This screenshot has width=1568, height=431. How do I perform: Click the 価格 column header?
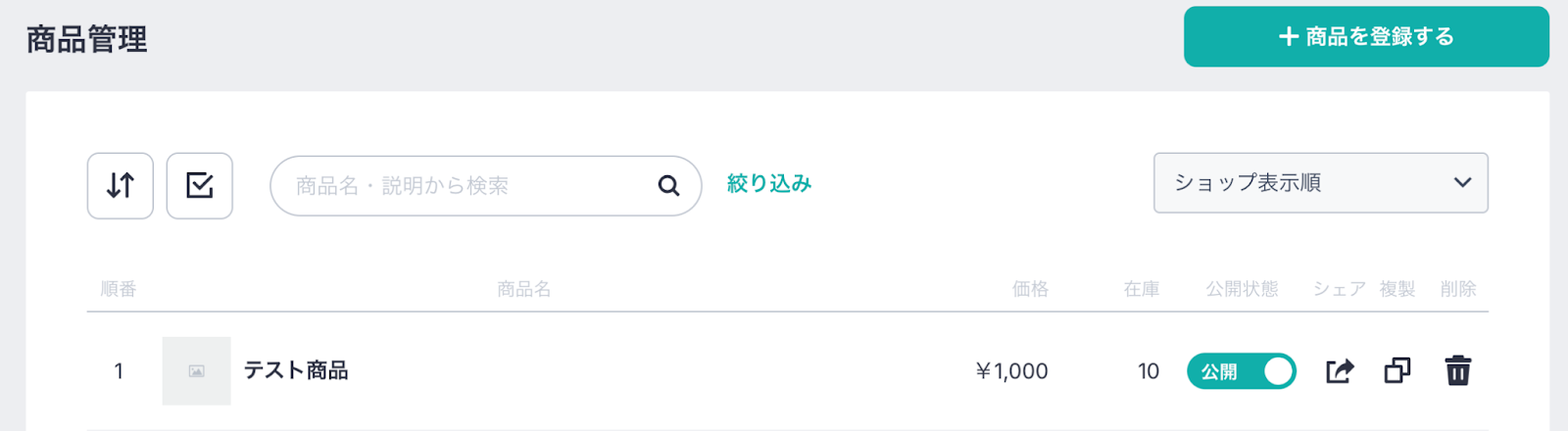[1030, 289]
